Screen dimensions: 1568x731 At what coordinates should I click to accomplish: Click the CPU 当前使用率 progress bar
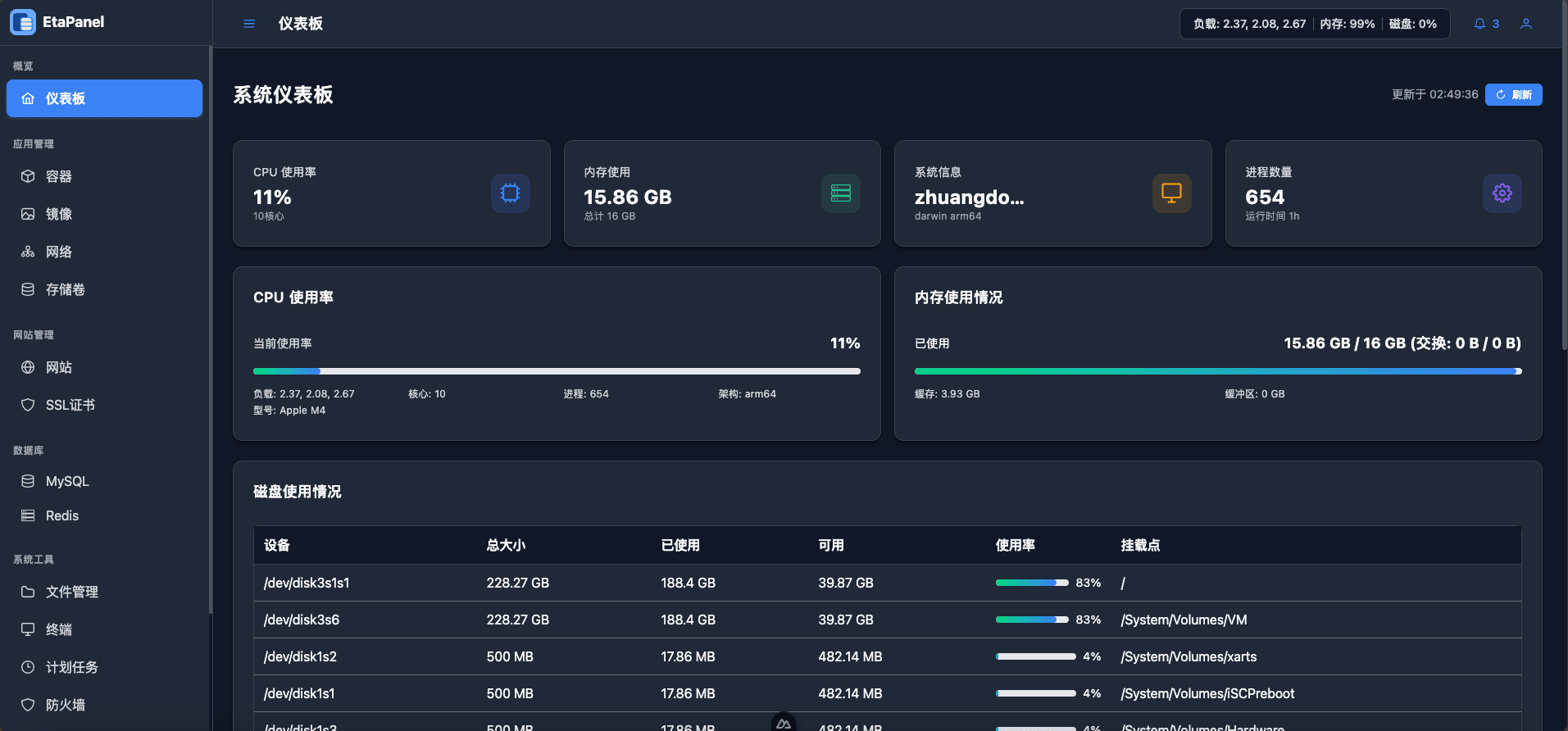557,371
